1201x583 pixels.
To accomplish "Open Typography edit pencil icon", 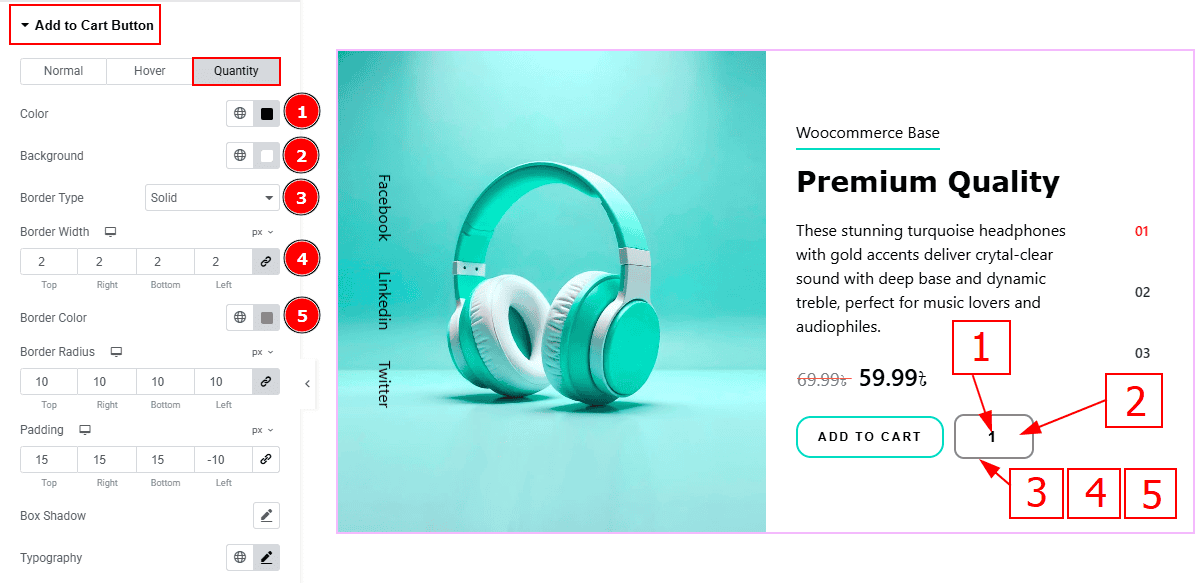I will point(266,558).
